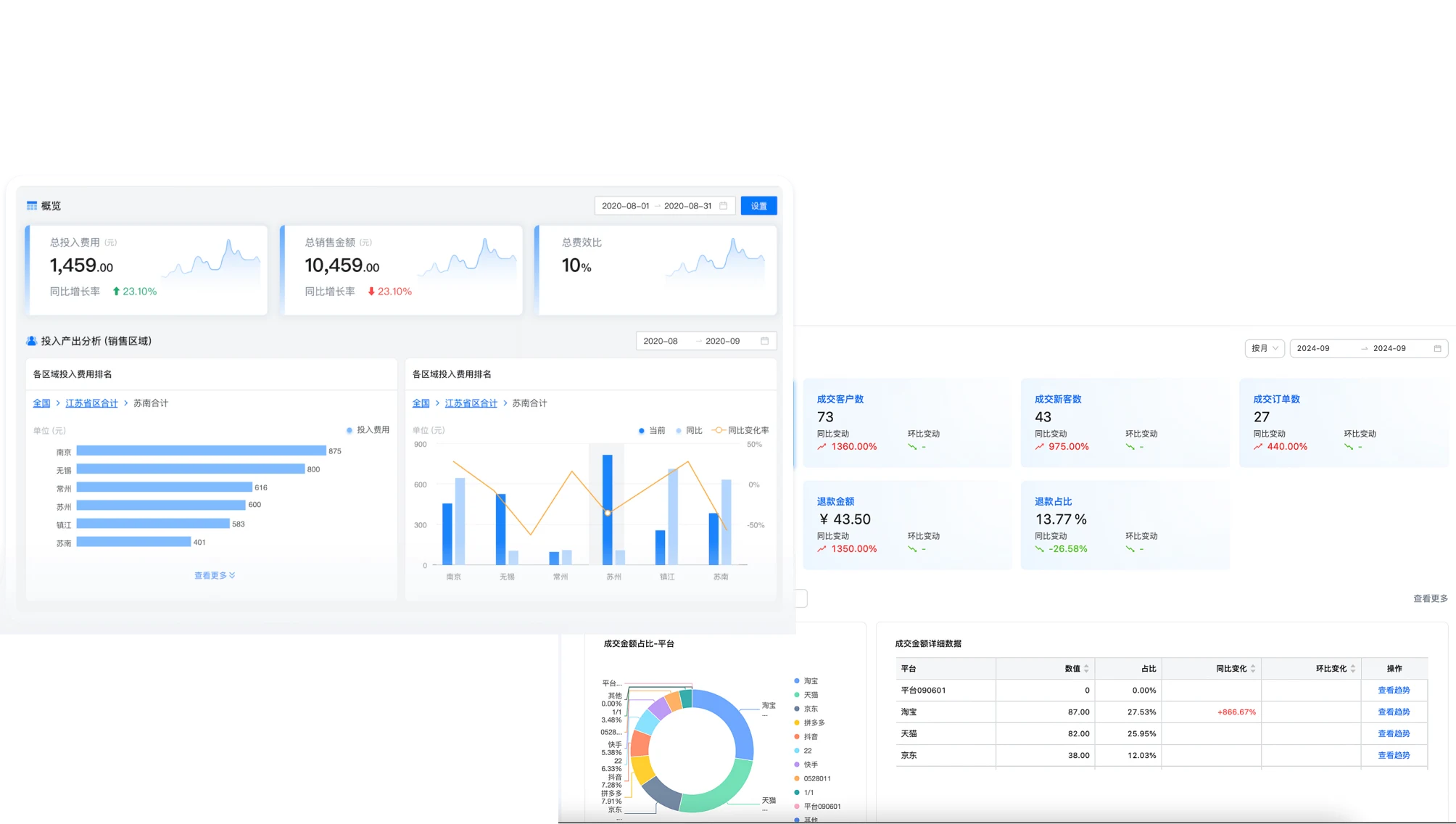This screenshot has width=1456, height=824.
Task: Click the 退款金额 metric card
Action: tap(906, 525)
